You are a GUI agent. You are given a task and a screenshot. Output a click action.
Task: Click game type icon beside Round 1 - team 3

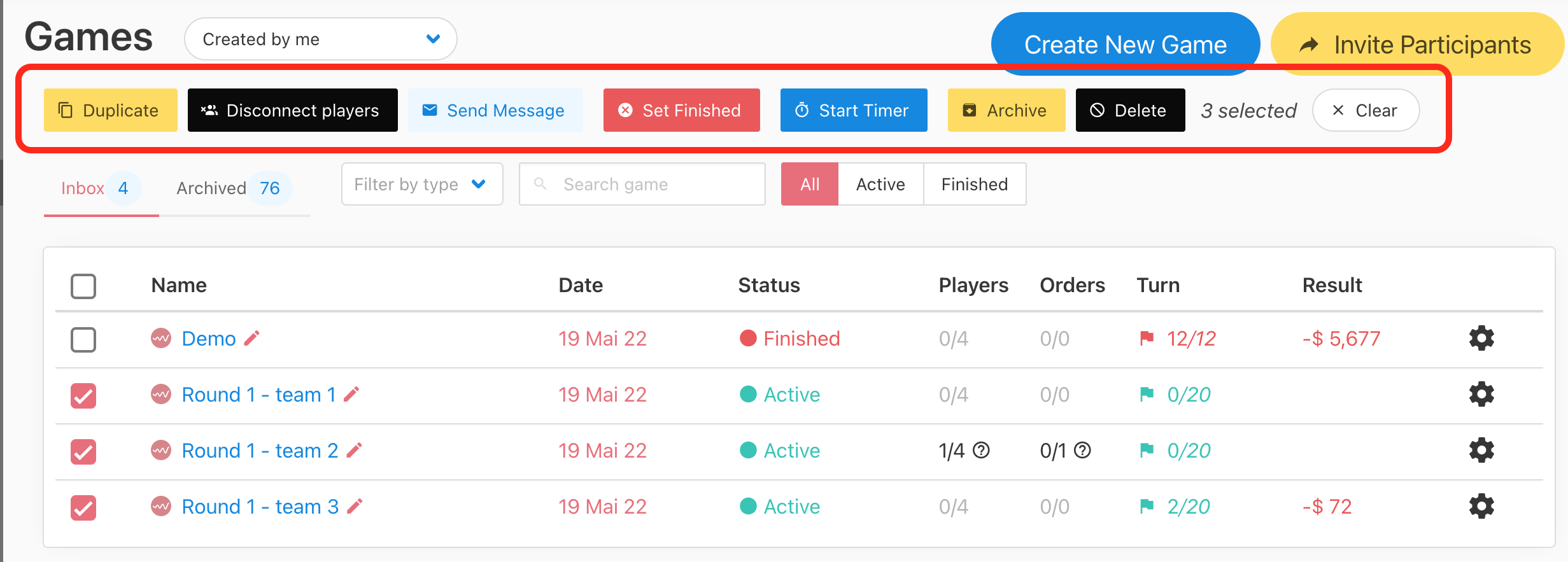(x=161, y=506)
